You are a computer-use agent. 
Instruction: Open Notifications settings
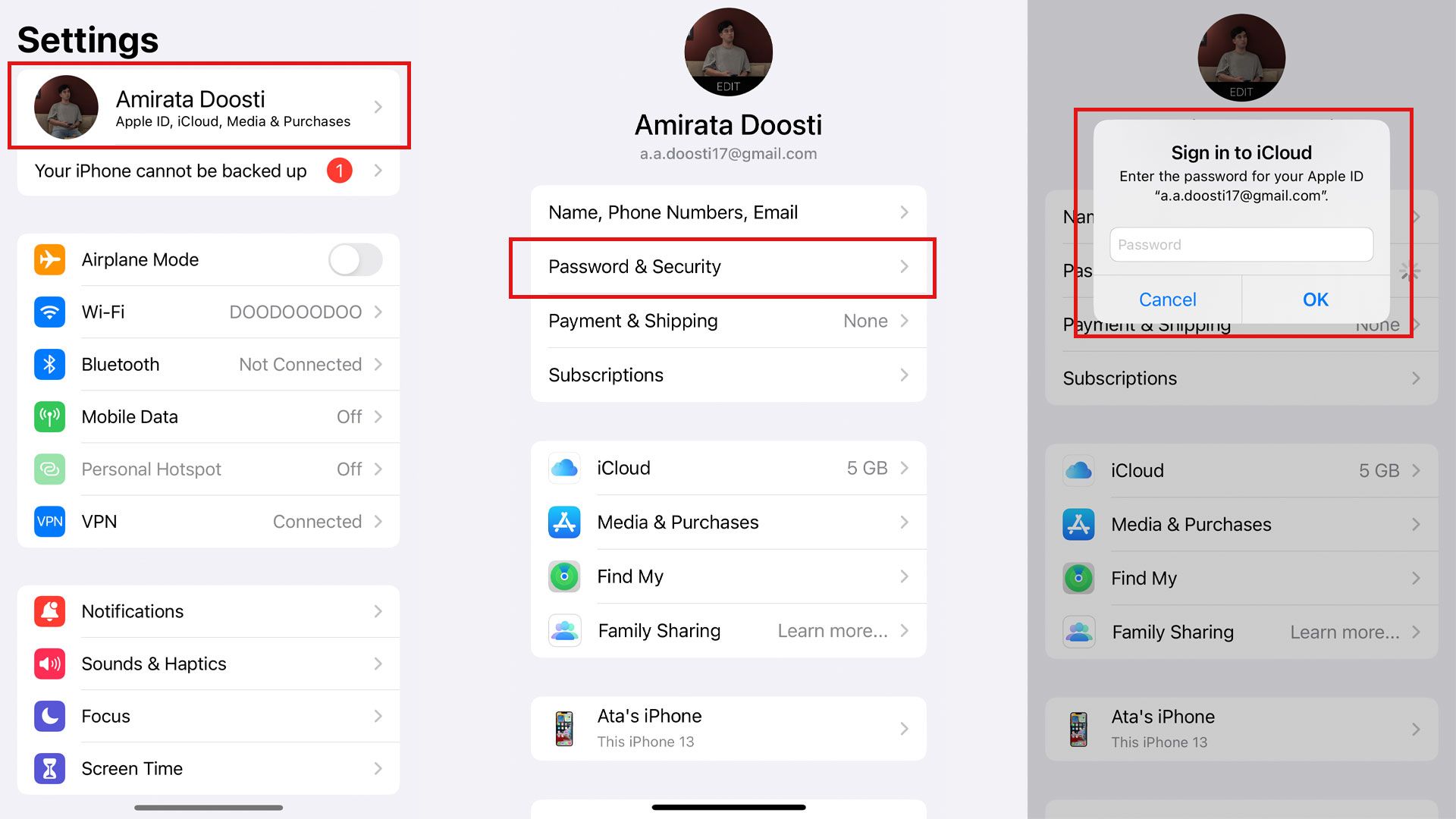pyautogui.click(x=209, y=611)
